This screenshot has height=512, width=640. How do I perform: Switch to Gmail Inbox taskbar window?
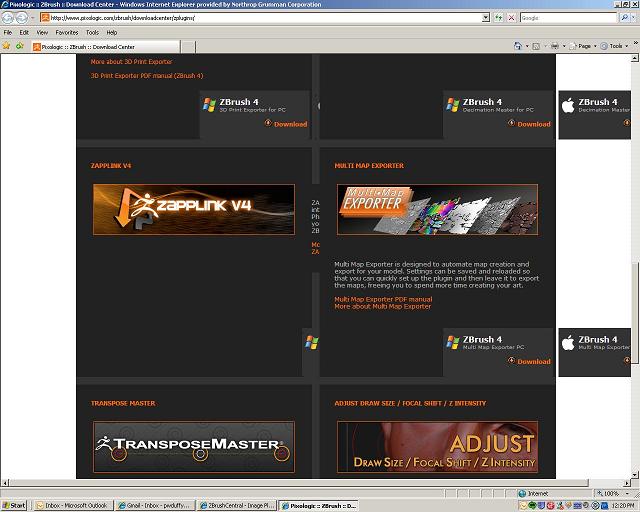[x=155, y=505]
